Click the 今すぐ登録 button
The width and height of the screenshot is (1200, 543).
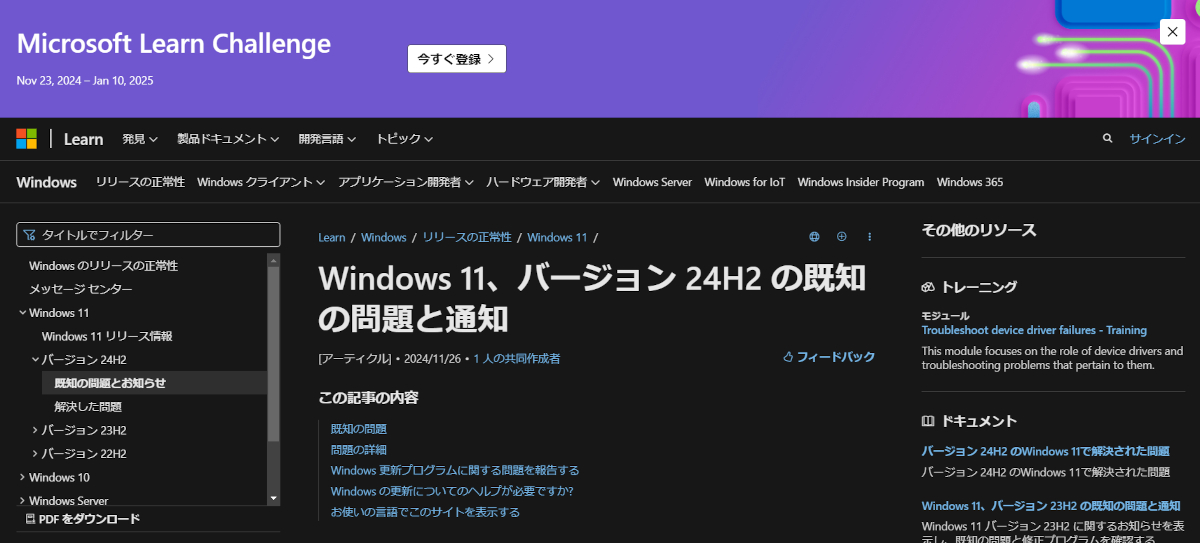(x=457, y=59)
